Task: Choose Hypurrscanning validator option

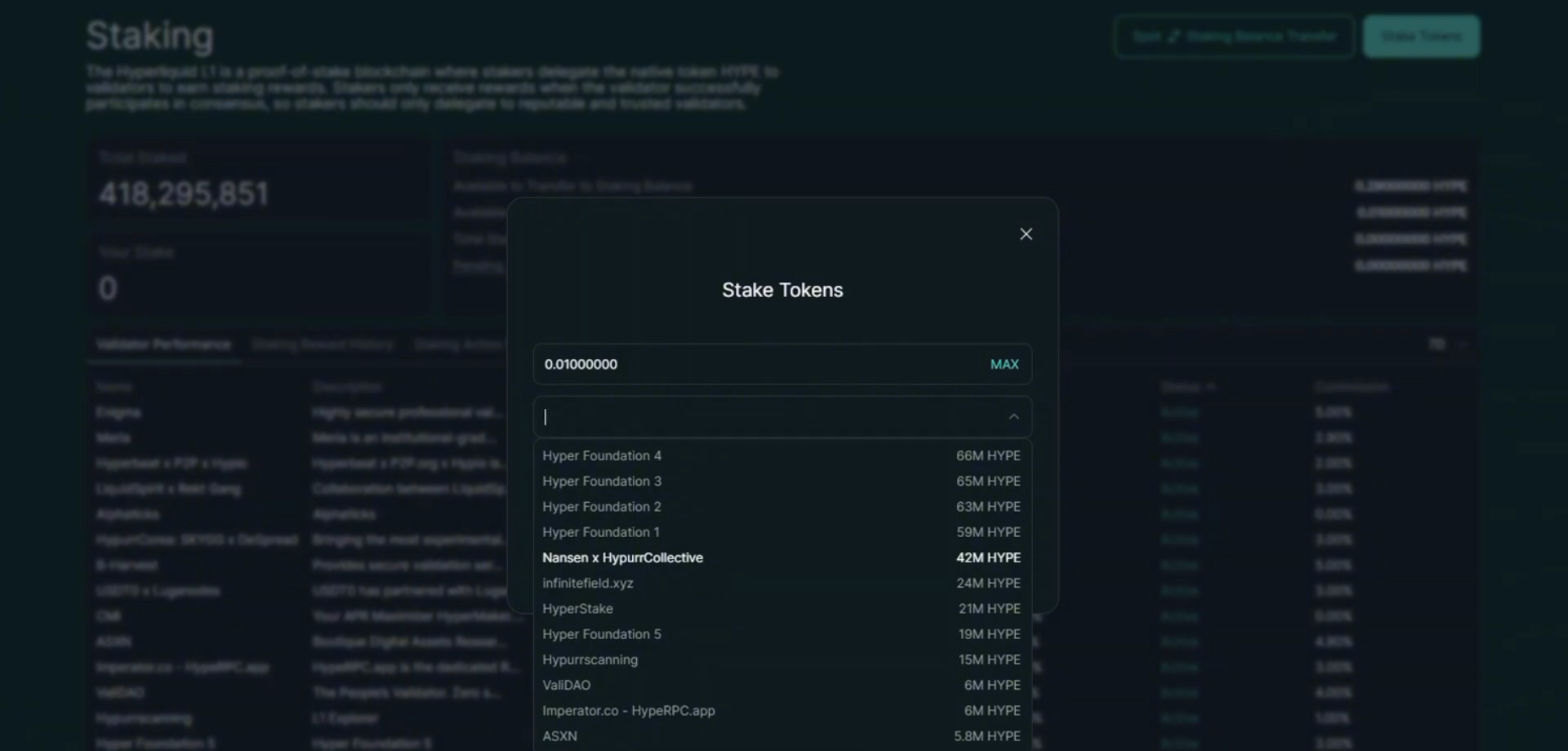Action: tap(590, 660)
